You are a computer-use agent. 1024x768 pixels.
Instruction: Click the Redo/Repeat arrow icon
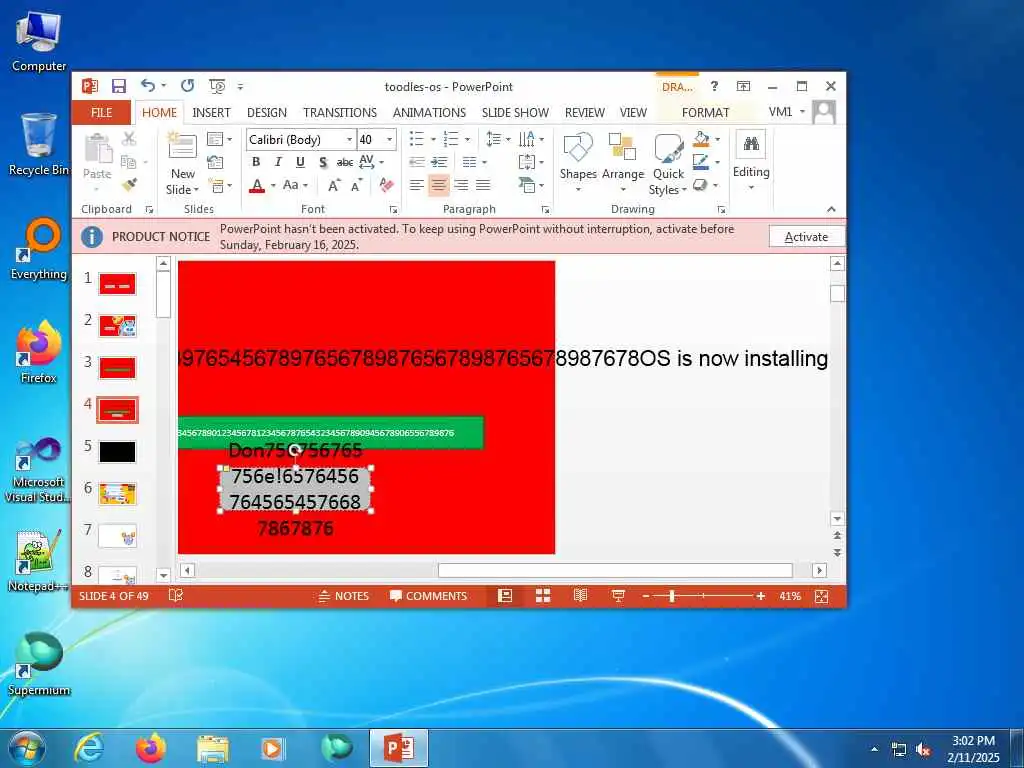pos(187,86)
